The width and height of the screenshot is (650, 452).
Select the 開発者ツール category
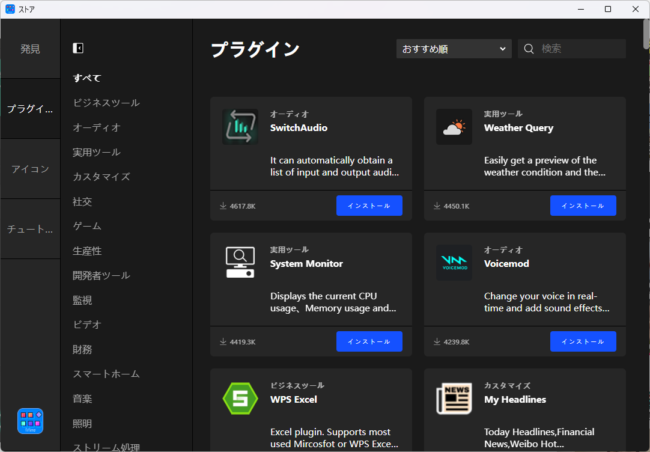101,275
